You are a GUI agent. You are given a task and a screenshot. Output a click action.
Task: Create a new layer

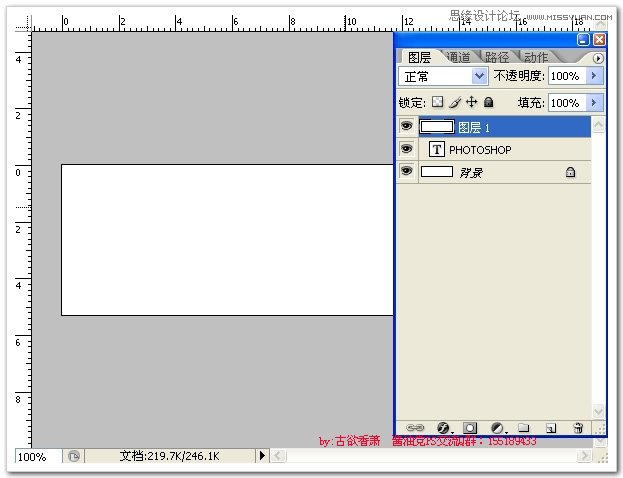point(551,428)
